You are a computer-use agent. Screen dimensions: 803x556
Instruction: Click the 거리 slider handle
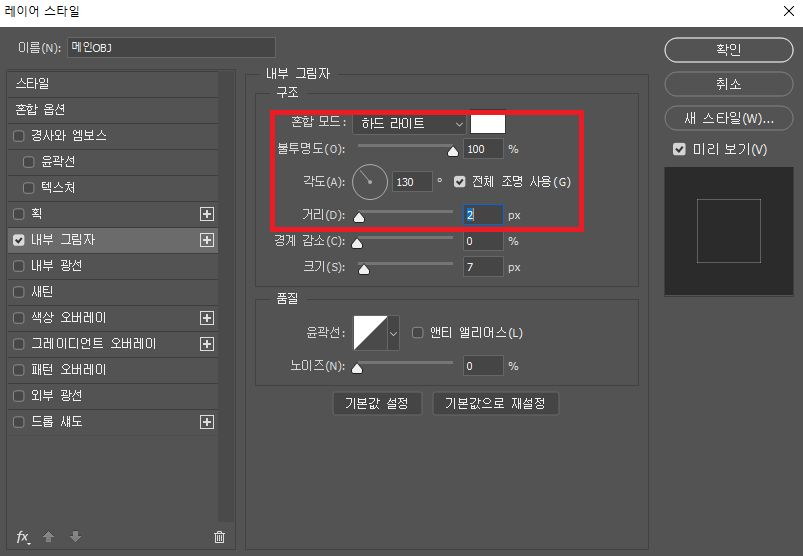point(359,218)
